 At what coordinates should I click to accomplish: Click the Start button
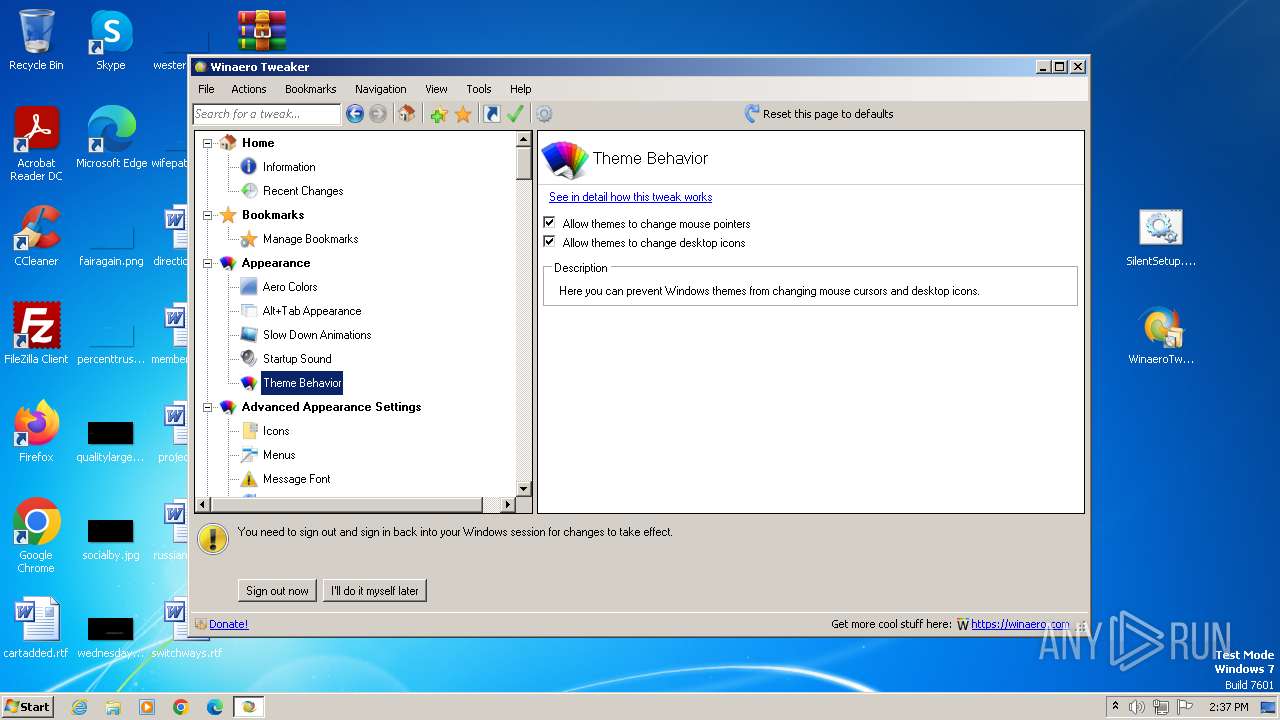(28, 706)
